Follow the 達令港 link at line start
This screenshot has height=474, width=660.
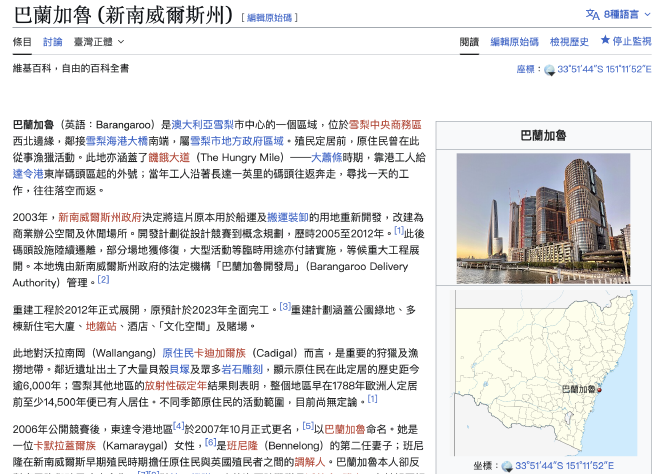[28, 174]
